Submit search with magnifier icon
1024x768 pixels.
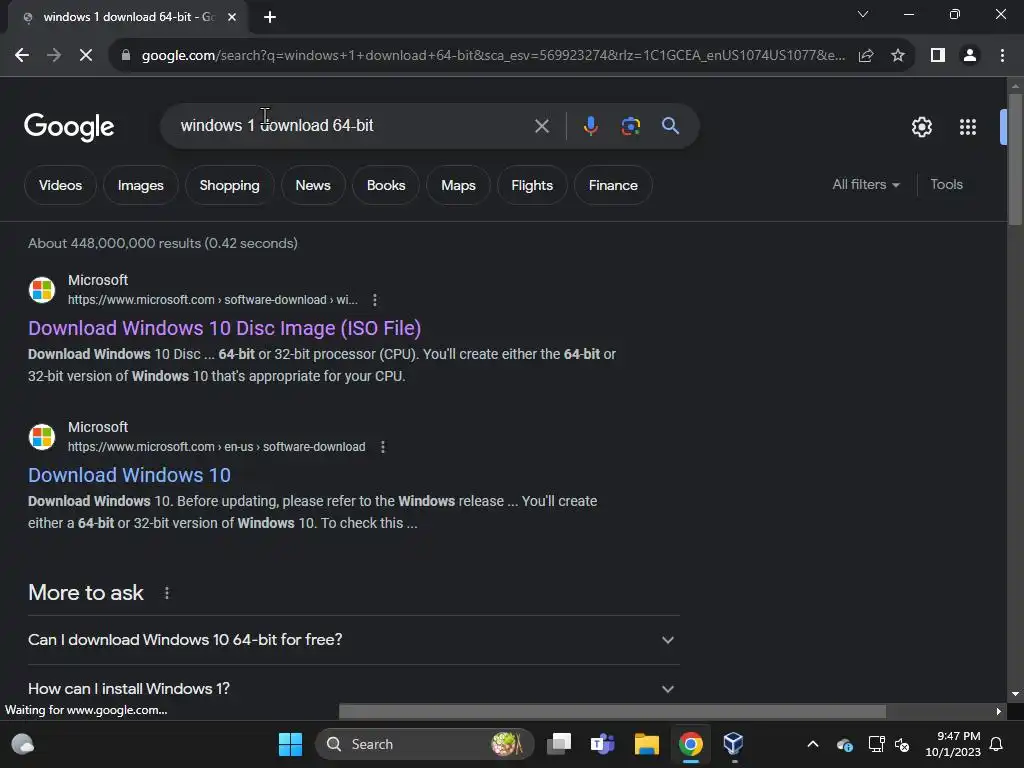pyautogui.click(x=671, y=126)
